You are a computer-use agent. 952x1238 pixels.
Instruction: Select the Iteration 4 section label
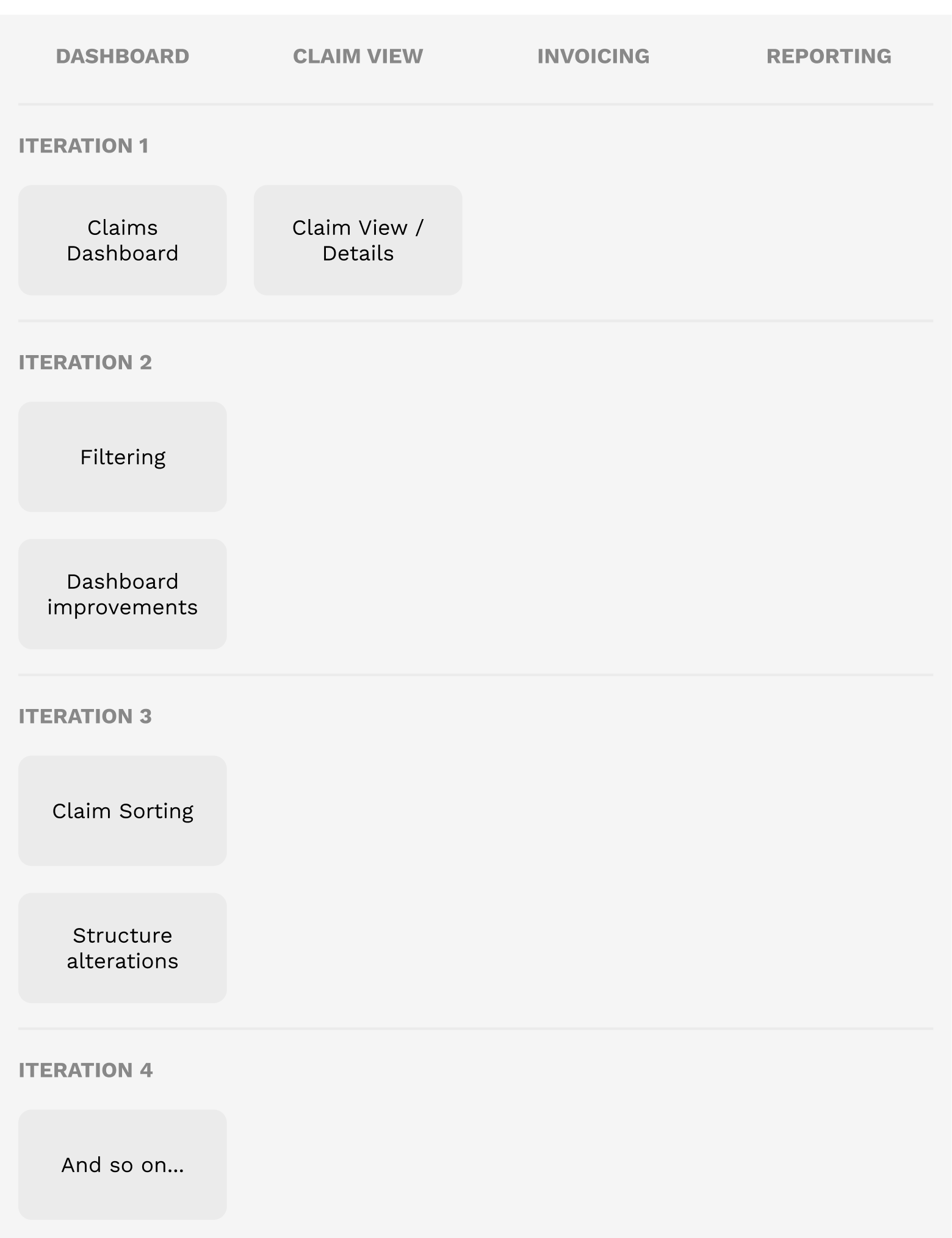85,1070
